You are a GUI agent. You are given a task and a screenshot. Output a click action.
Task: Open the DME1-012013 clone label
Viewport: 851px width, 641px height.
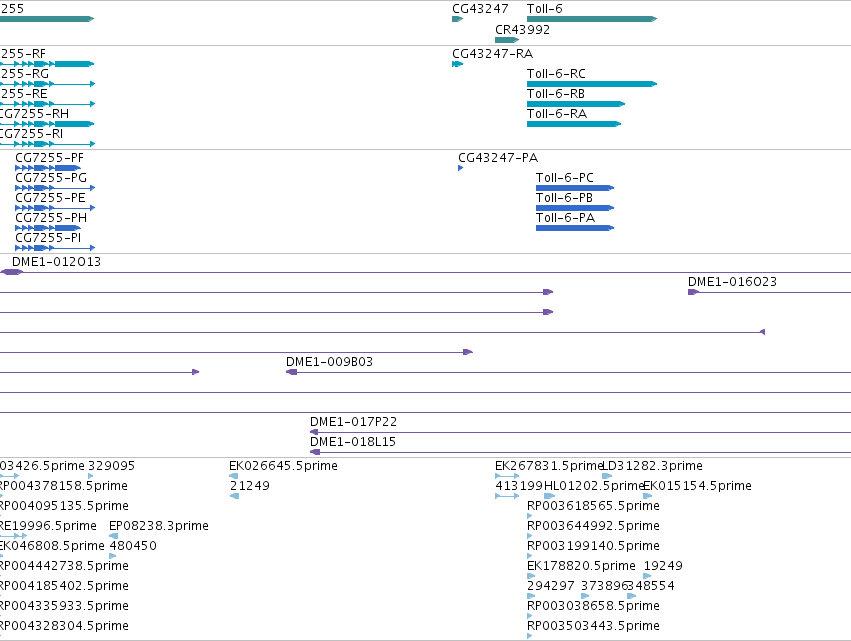coord(56,262)
